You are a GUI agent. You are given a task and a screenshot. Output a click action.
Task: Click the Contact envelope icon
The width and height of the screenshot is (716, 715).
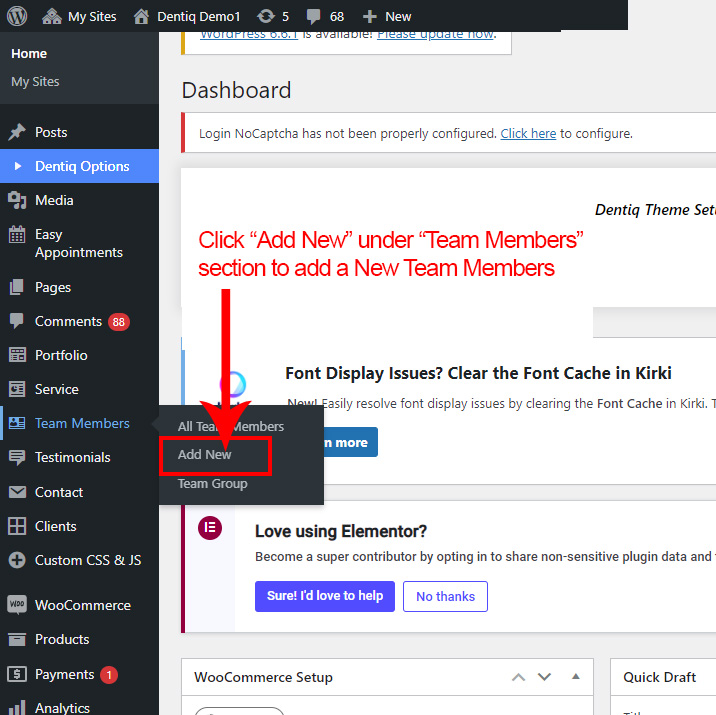(17, 492)
